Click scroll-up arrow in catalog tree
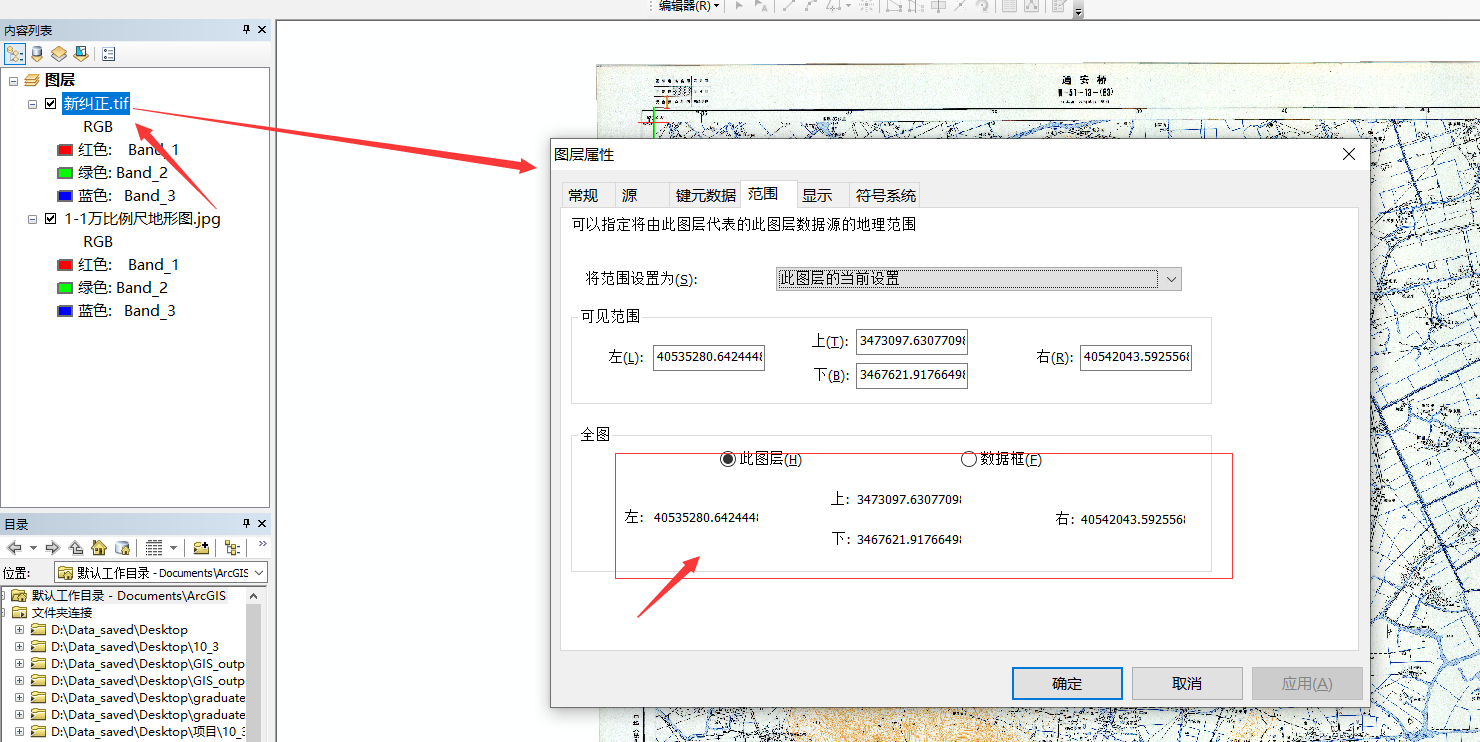The width and height of the screenshot is (1480, 742). (x=253, y=596)
